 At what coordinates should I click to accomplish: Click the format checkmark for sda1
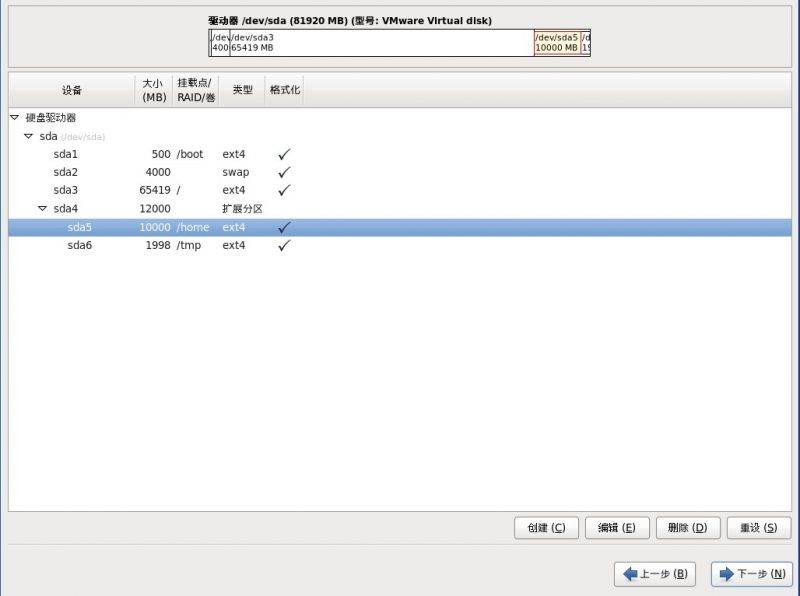284,155
